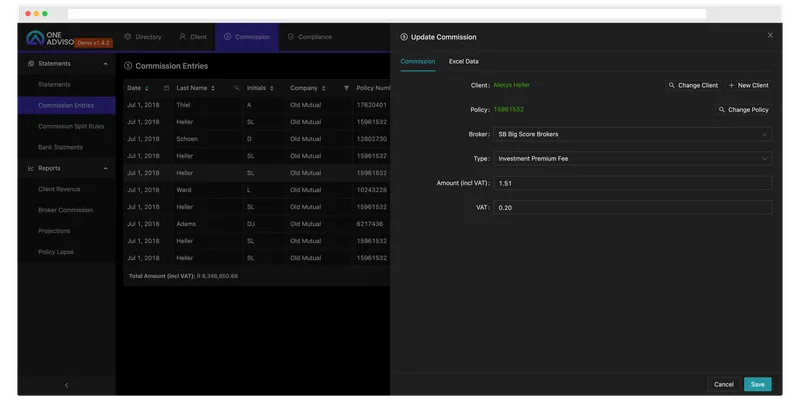Click the Alexys Heller client link
This screenshot has height=400, width=800.
511,85
